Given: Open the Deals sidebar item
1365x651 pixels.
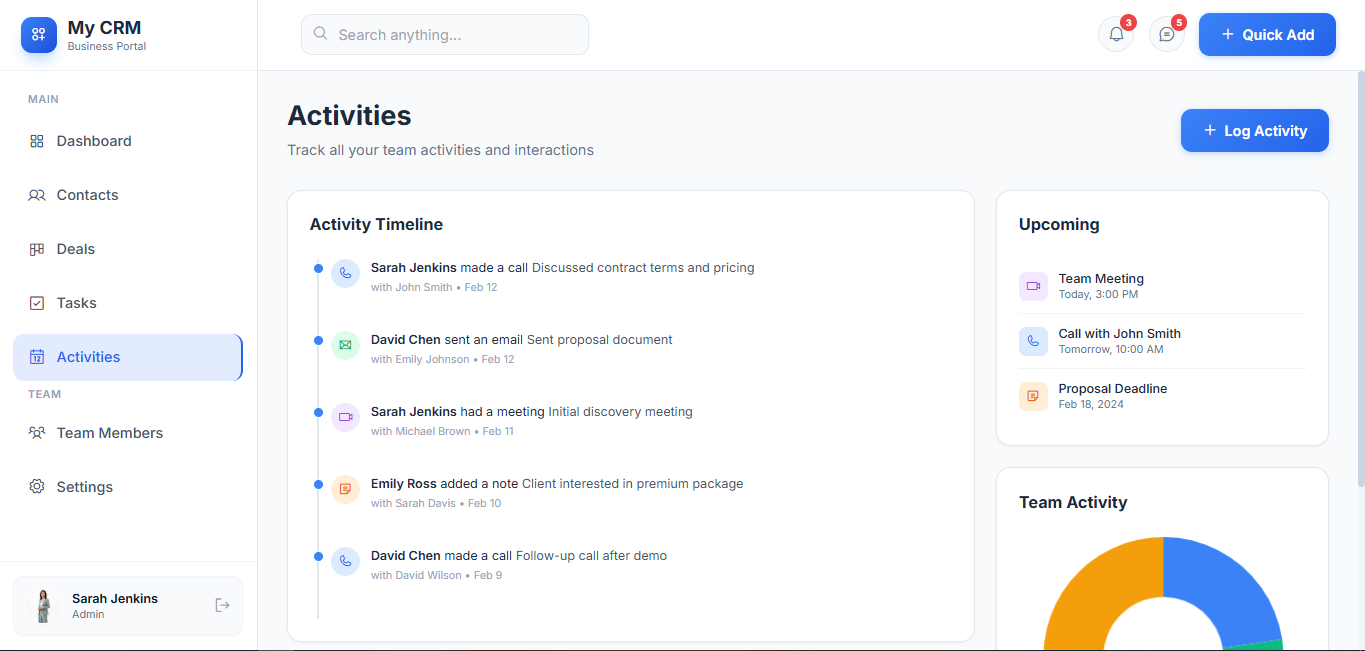Looking at the screenshot, I should tap(76, 249).
